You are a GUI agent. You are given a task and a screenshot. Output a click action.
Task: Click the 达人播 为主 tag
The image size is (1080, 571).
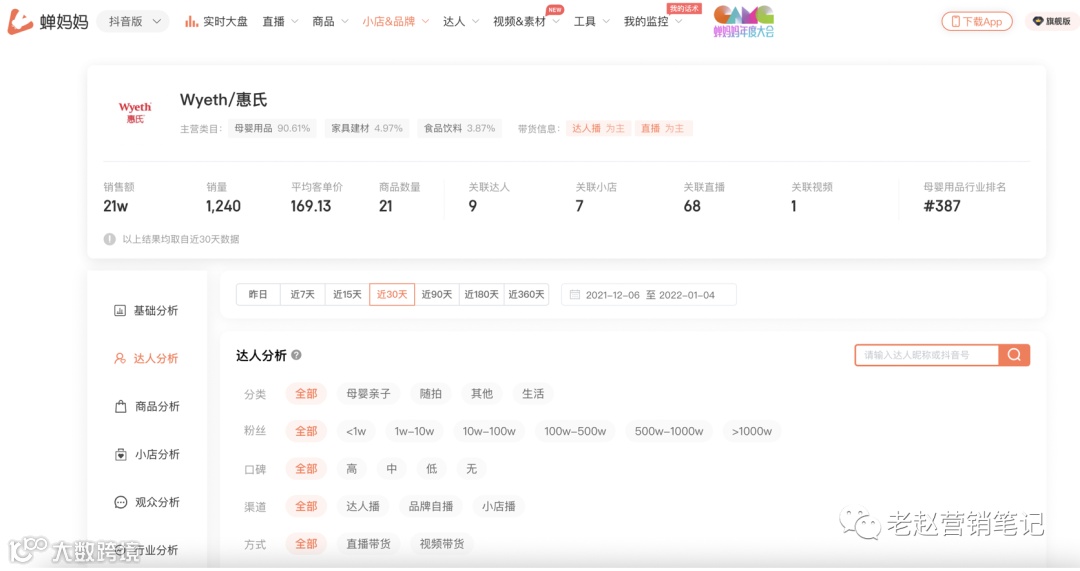(598, 128)
